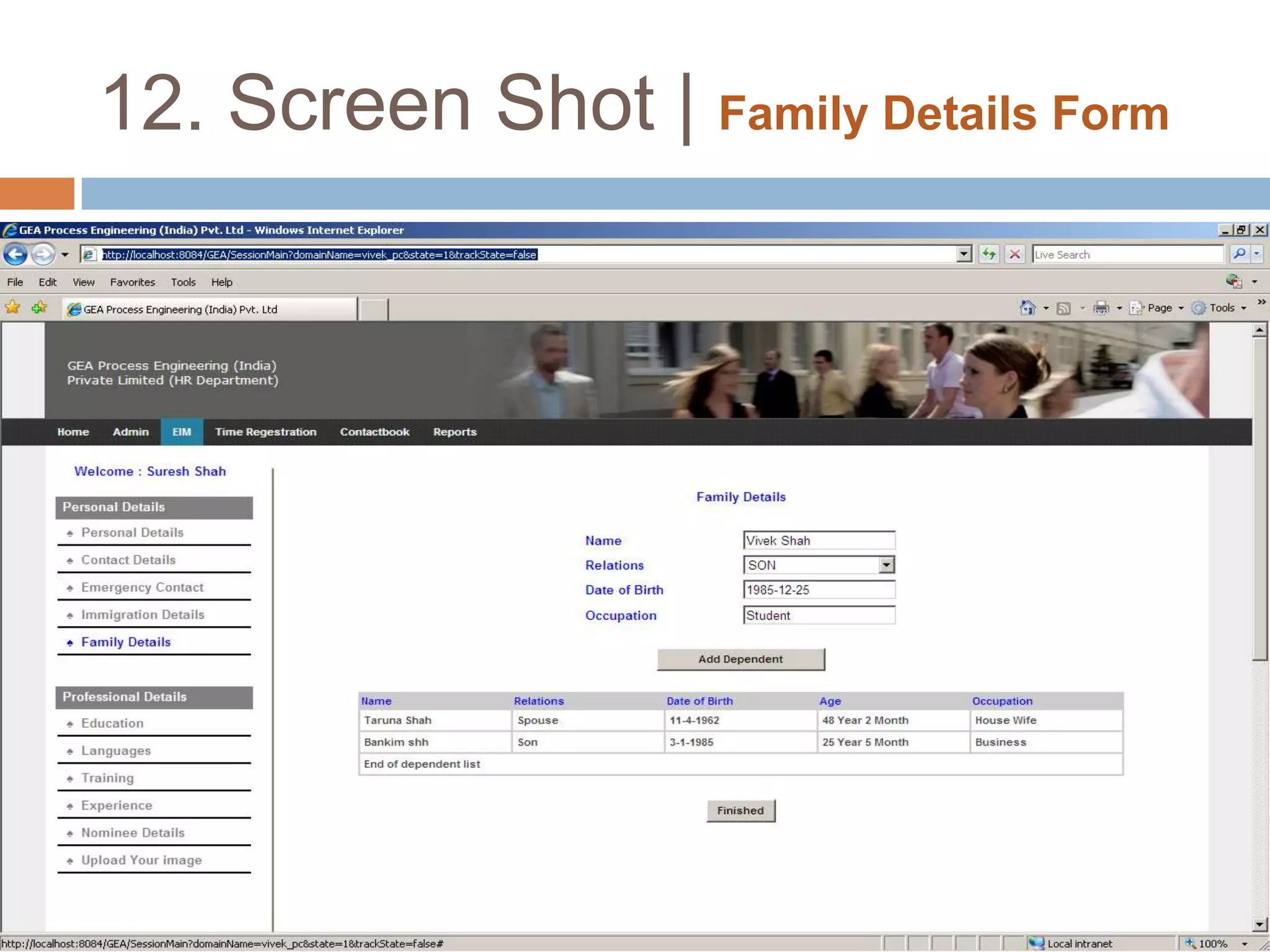Open the Favorites menu
This screenshot has height=952, width=1270.
coord(132,282)
